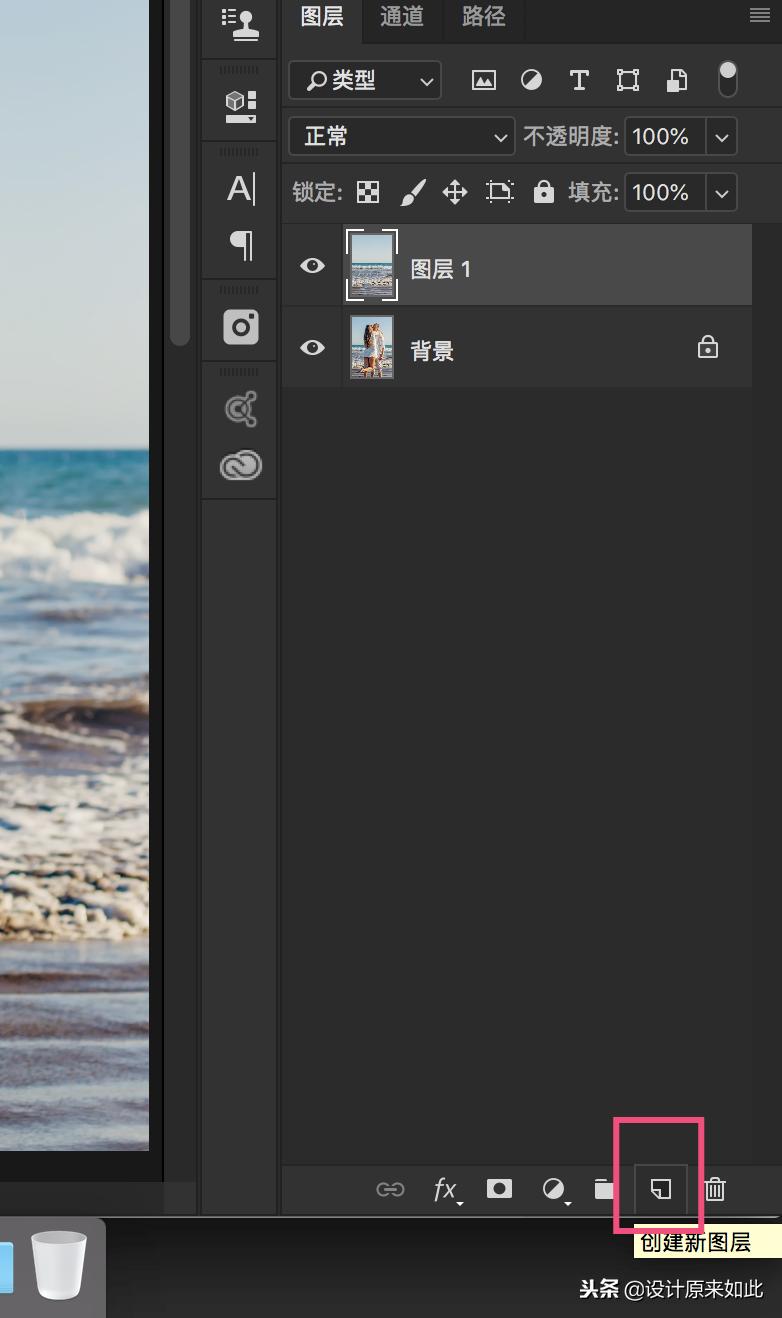The width and height of the screenshot is (782, 1318).
Task: Open the Trash in the Dock
Action: coord(59,1264)
